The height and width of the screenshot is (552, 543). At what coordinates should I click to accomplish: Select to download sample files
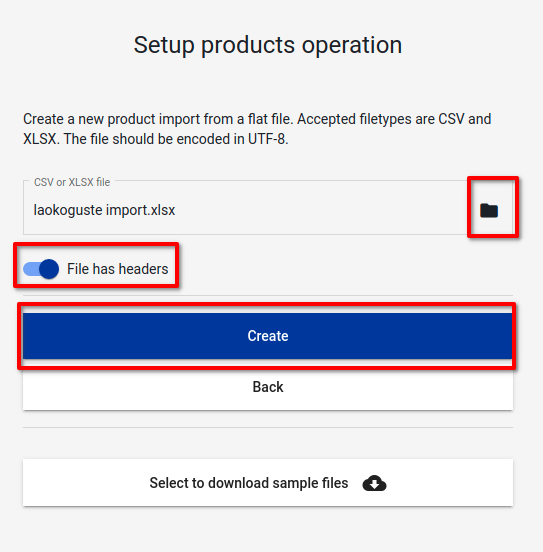click(x=268, y=483)
